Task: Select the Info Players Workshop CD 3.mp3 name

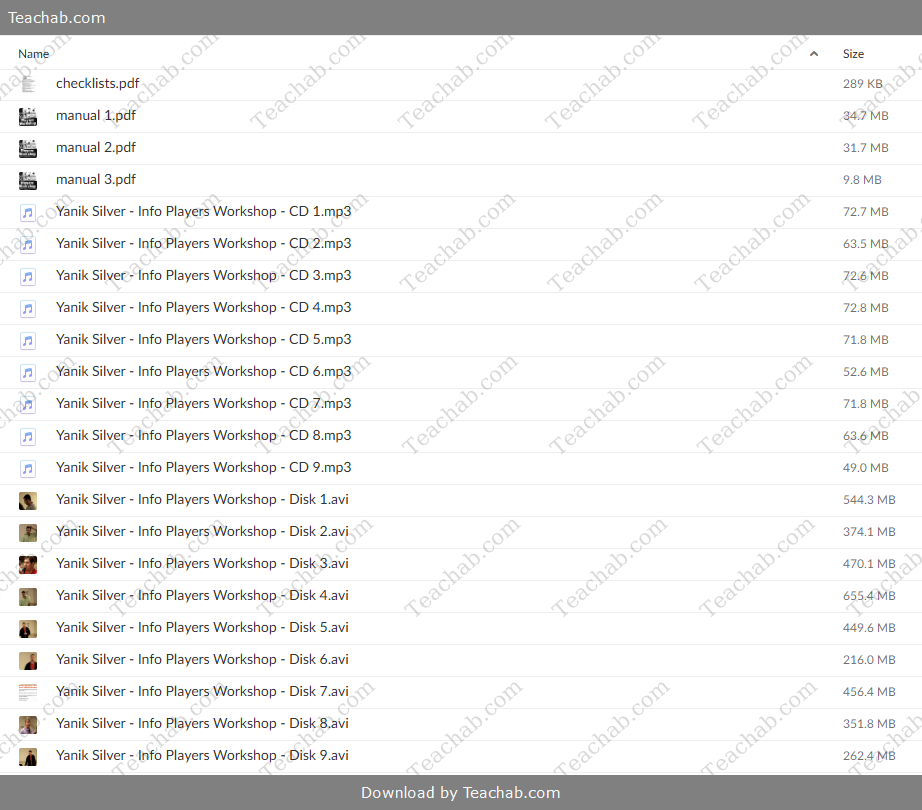Action: [x=203, y=276]
